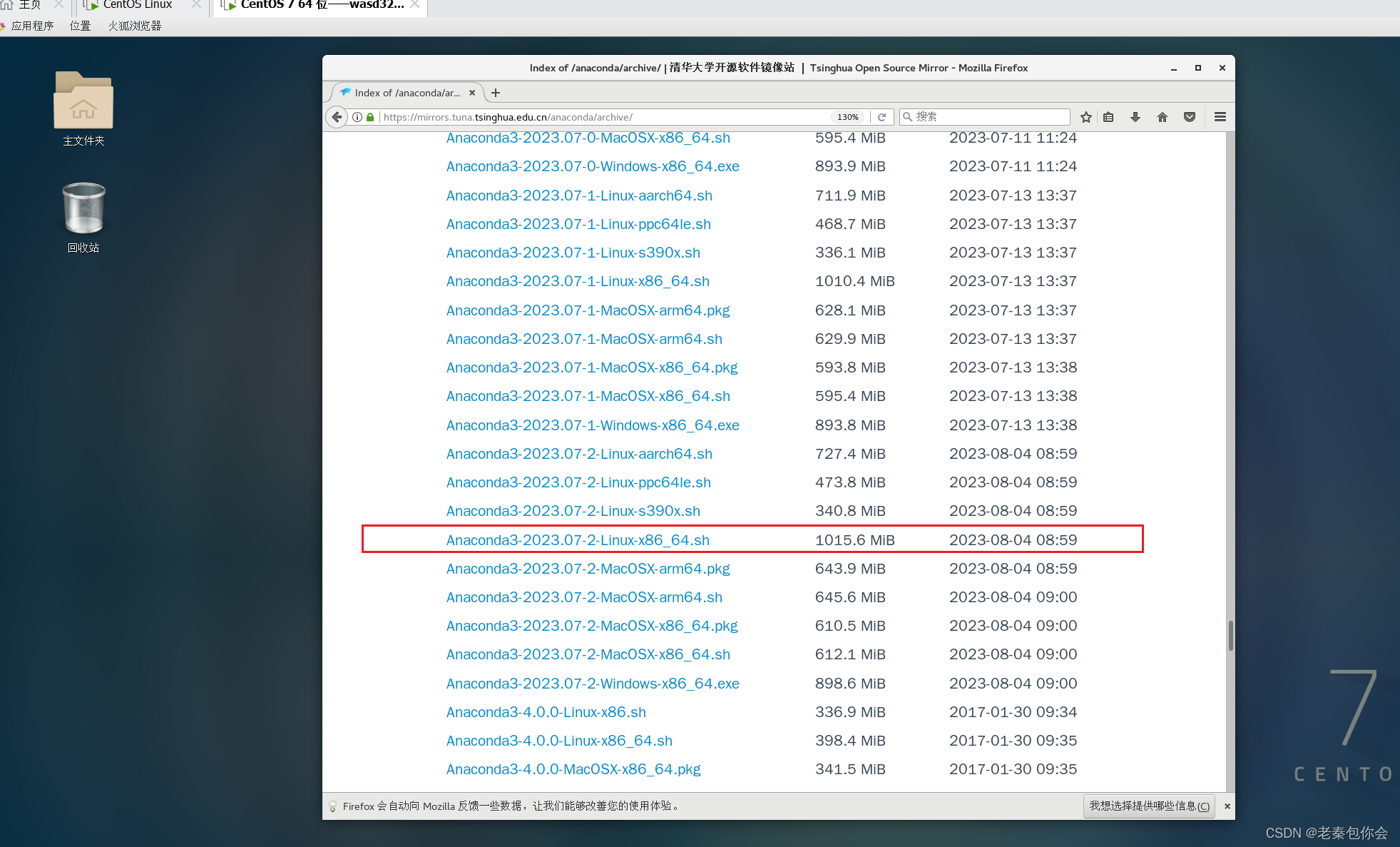Screen dimensions: 1400x847
Task: Open link Anaconda3-2023.07-1-MacOSX-x86_64.sh
Action: [588, 396]
